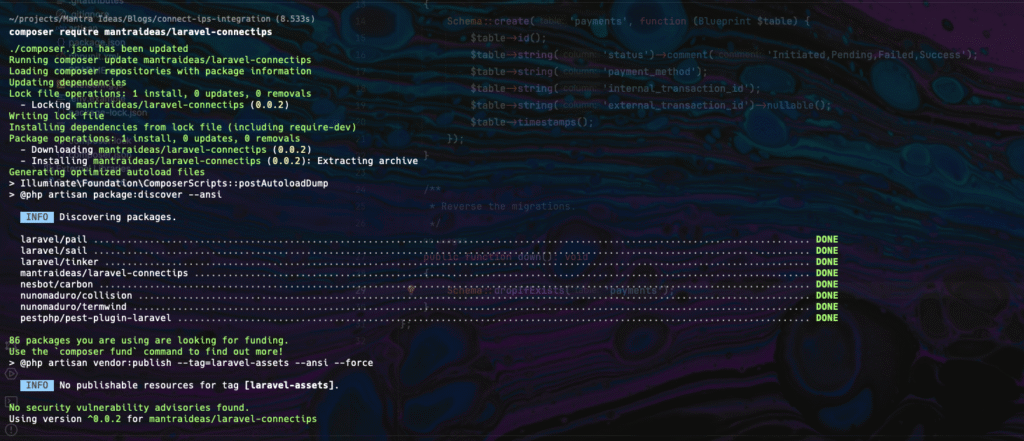Click the 'ComposerScripts::postAutoloadDump' line
Viewport: 1024px width, 441px height.
point(168,184)
